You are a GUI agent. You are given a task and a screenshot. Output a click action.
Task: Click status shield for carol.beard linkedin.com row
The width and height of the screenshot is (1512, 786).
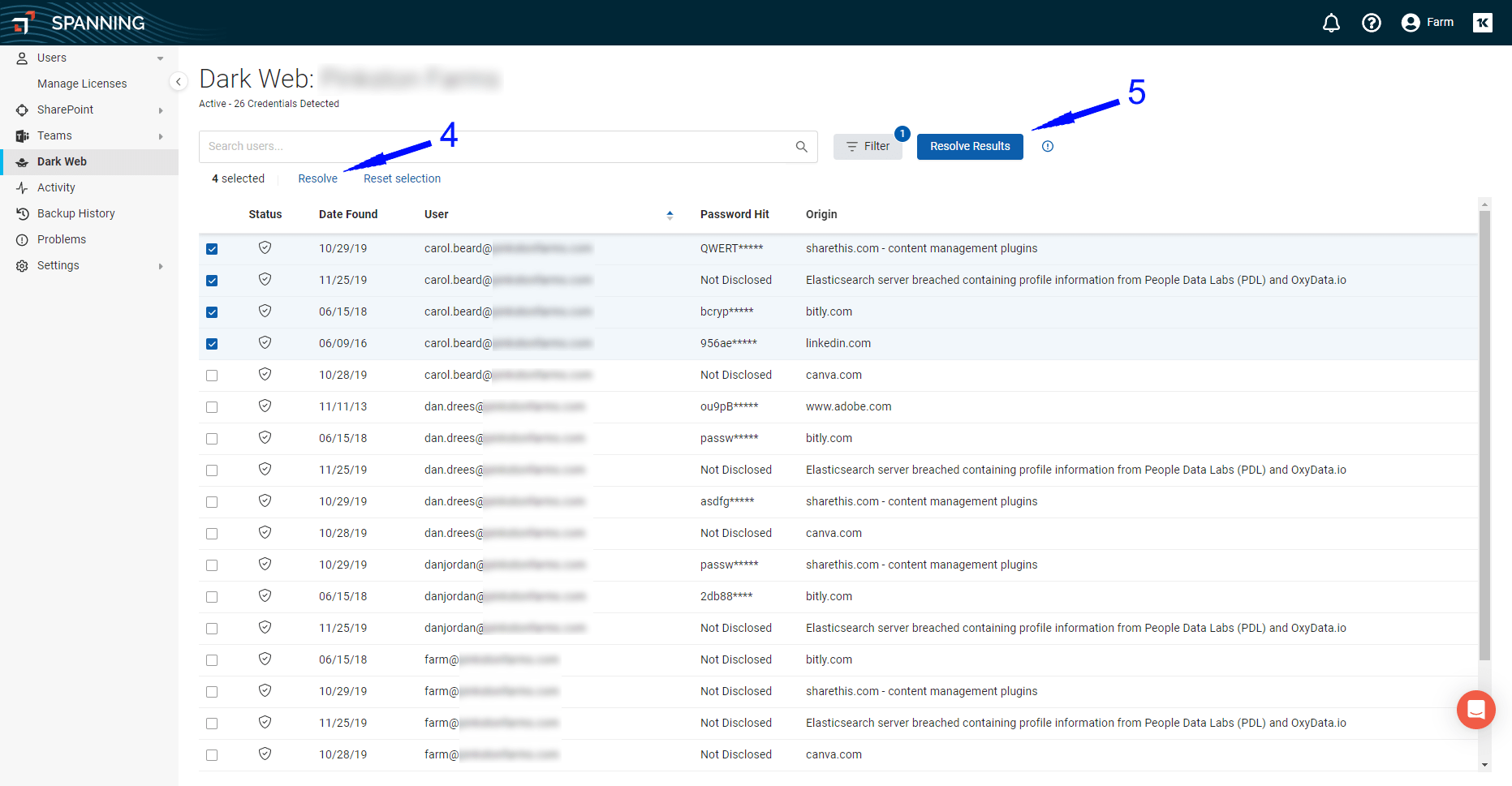[x=265, y=343]
